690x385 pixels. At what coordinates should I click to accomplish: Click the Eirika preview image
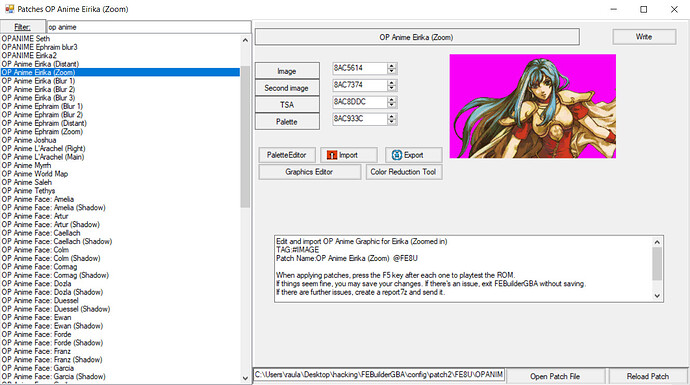[x=532, y=106]
